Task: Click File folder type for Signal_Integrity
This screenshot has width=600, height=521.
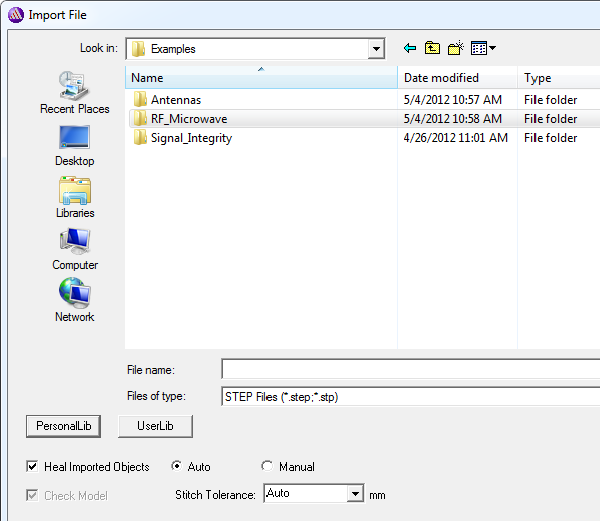Action: pos(551,138)
